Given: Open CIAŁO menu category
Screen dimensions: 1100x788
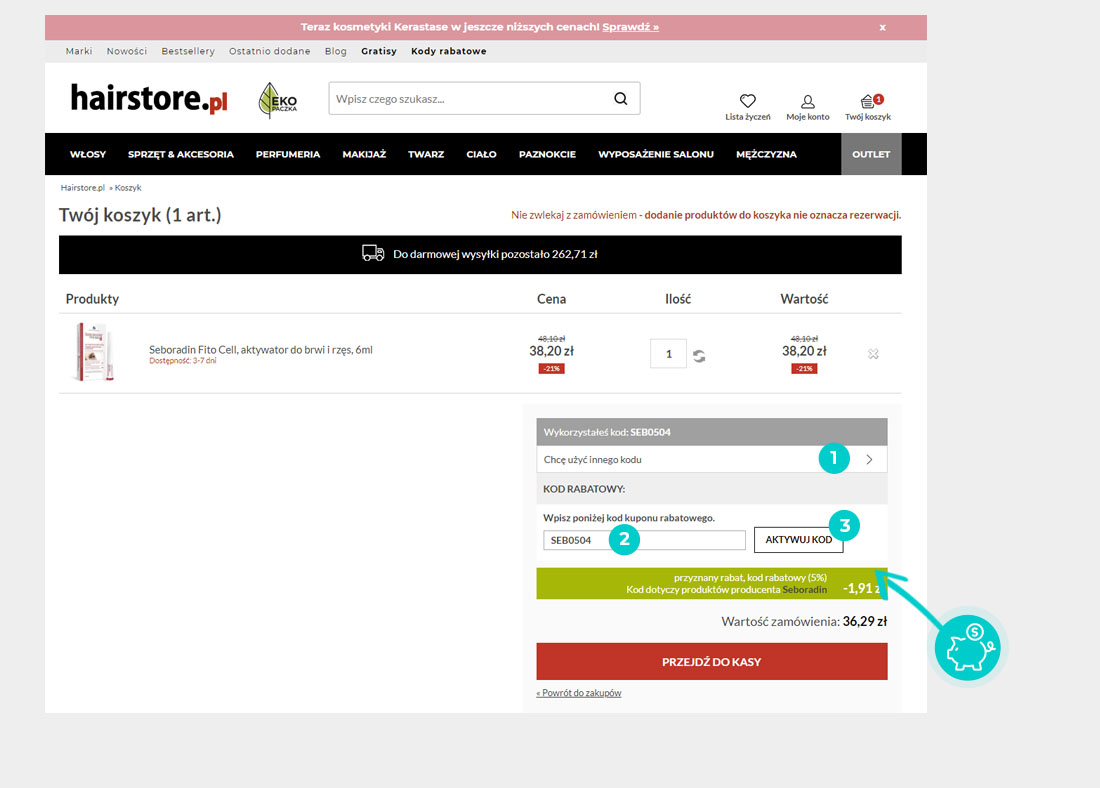Looking at the screenshot, I should pyautogui.click(x=481, y=154).
